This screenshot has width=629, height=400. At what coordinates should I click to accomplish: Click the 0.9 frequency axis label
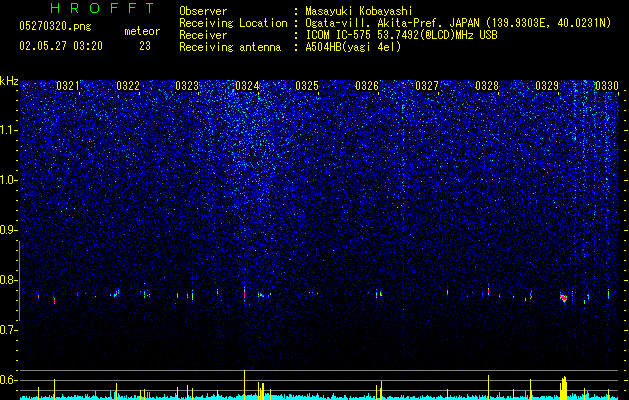tap(9, 230)
